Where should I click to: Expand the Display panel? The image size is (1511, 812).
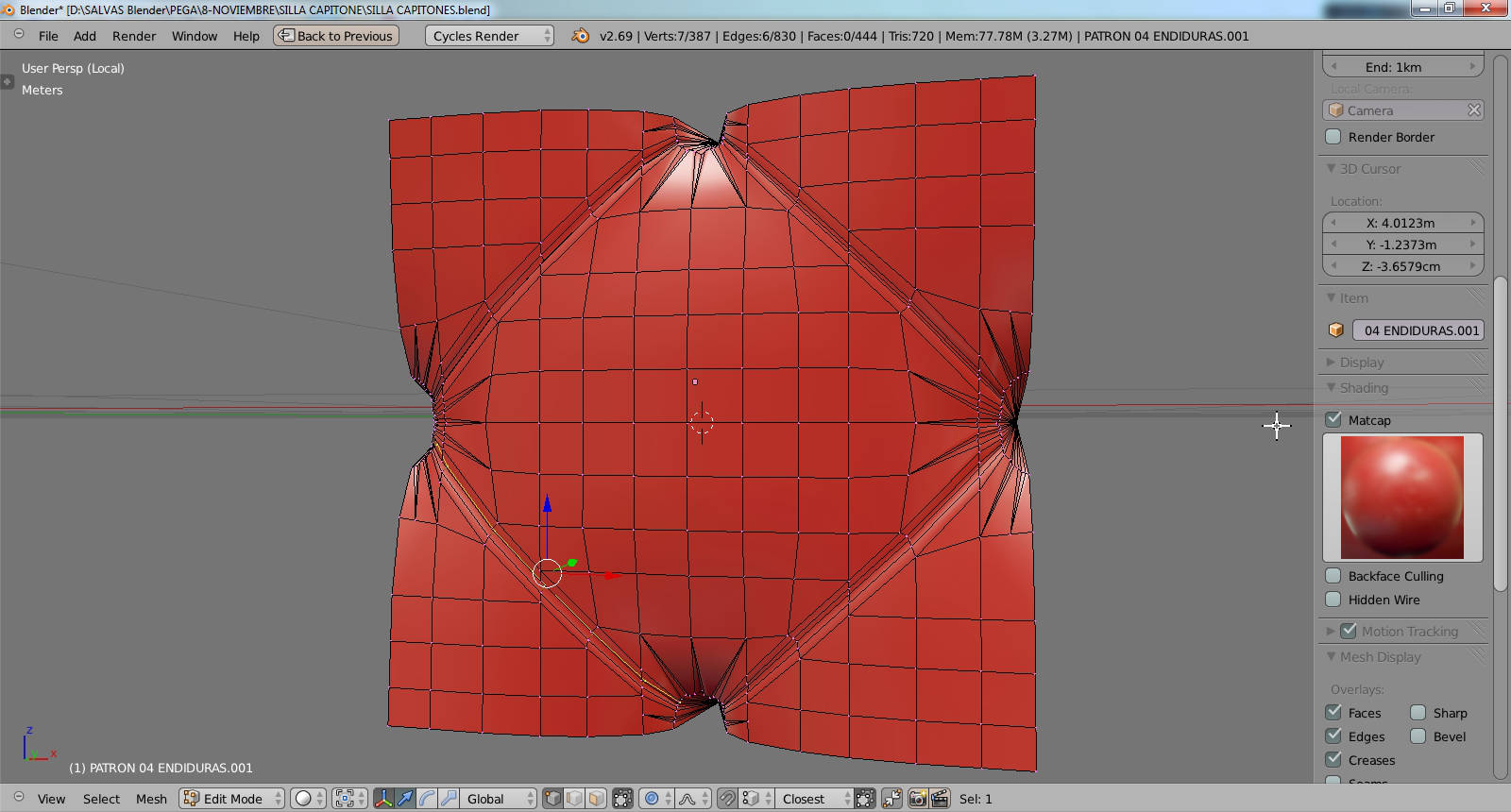[x=1361, y=363]
